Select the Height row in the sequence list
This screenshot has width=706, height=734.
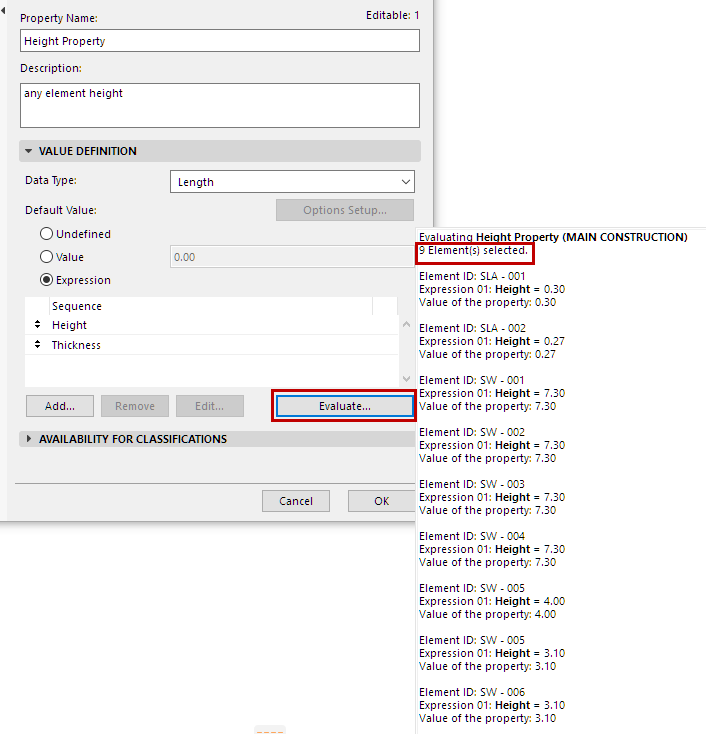pos(212,325)
